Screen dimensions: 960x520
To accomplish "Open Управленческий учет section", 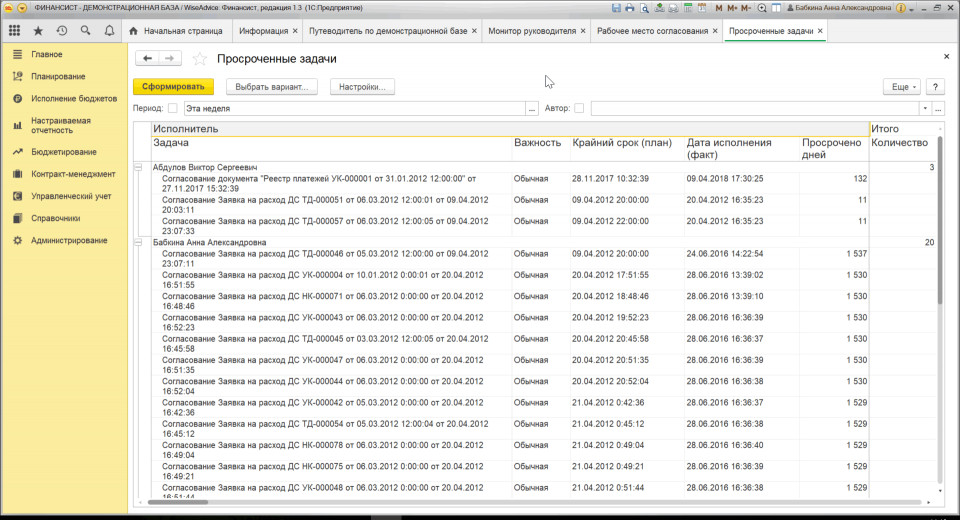I will pos(71,196).
